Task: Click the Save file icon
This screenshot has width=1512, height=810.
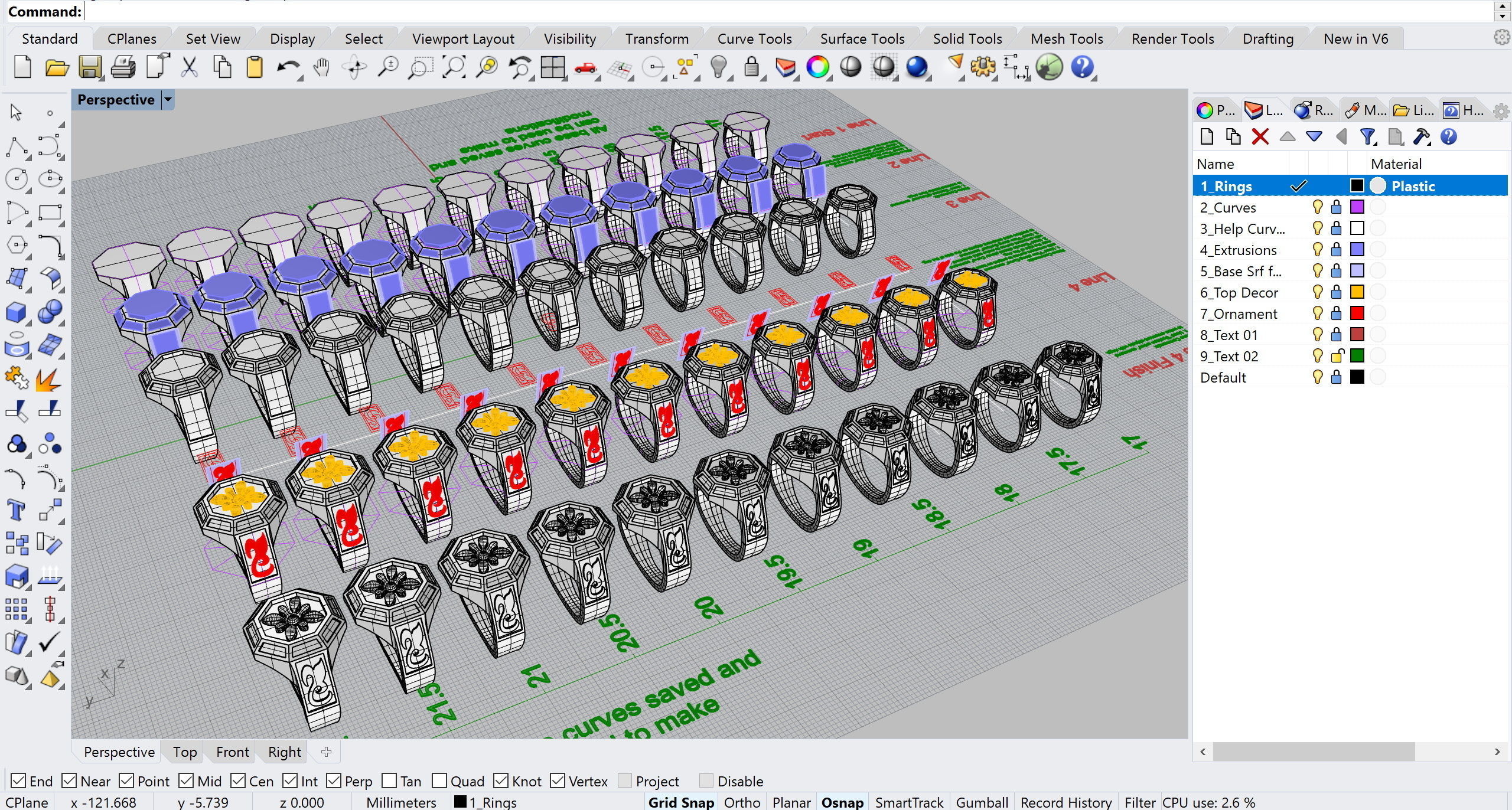Action: pyautogui.click(x=90, y=67)
